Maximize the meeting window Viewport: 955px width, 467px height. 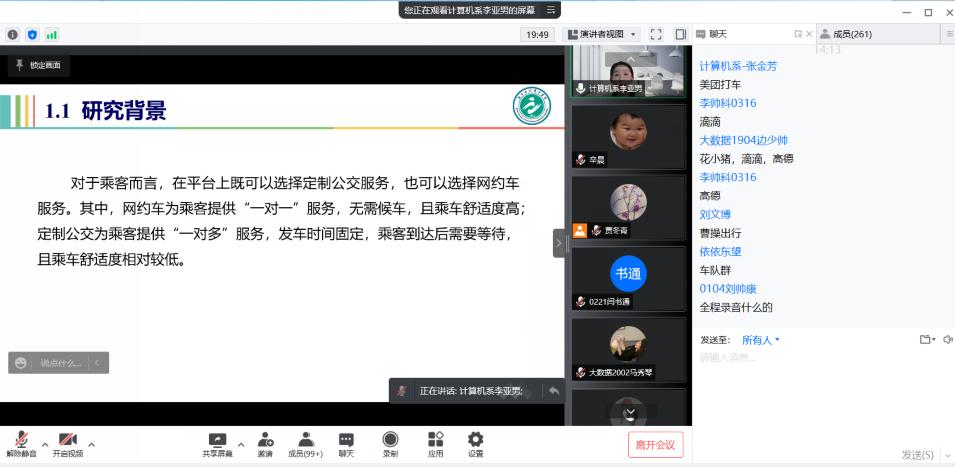pyautogui.click(x=928, y=12)
